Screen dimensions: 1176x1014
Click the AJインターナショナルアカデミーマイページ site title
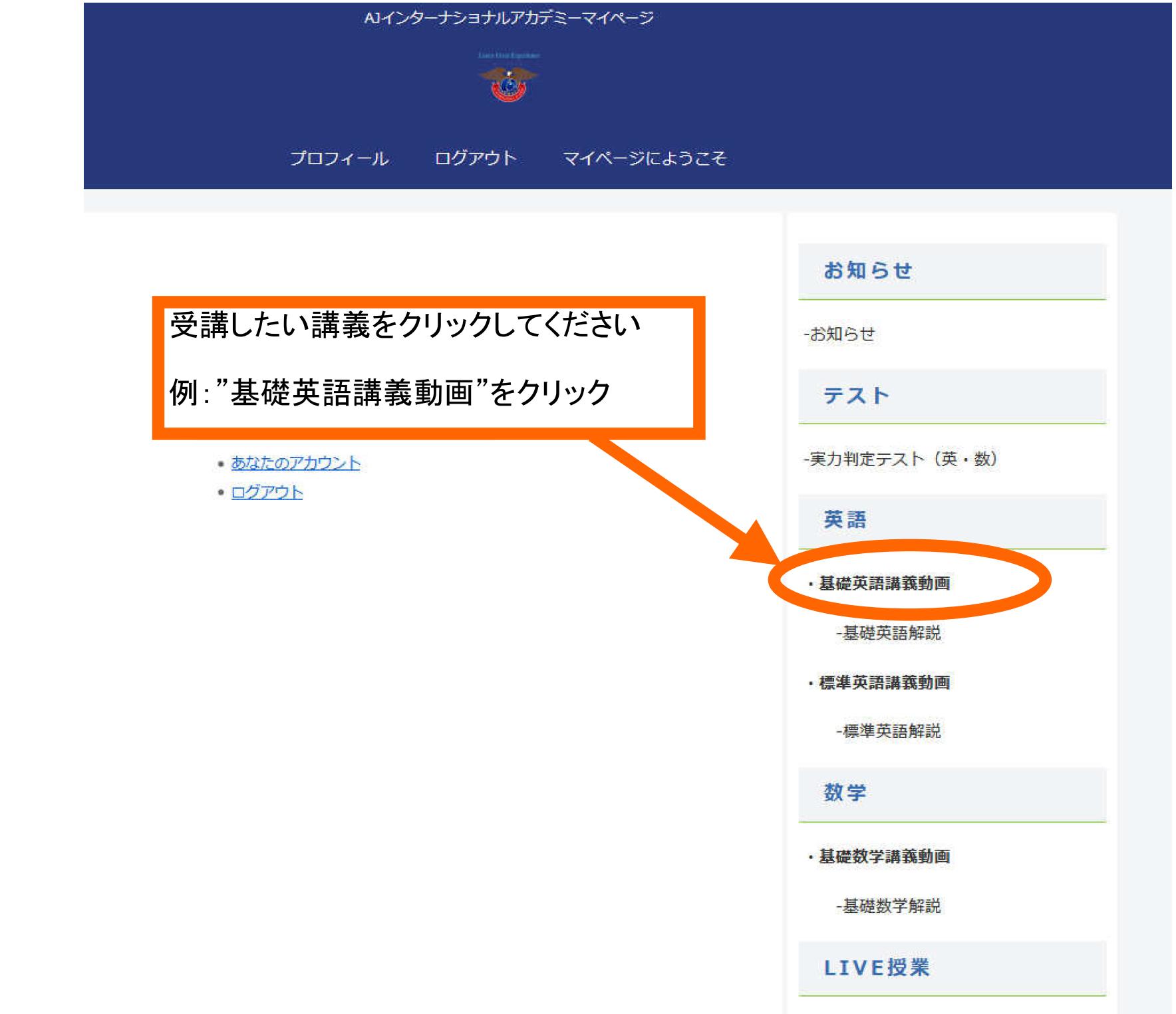(508, 19)
